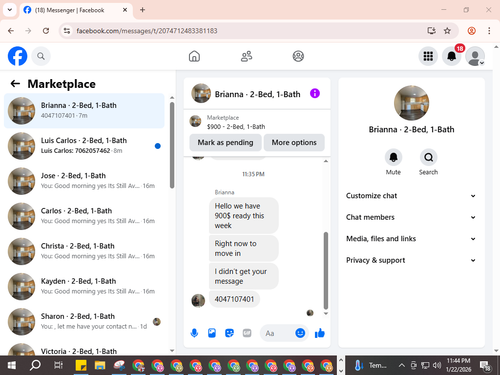
Task: Open the Windows Start menu
Action: [x=12, y=365]
